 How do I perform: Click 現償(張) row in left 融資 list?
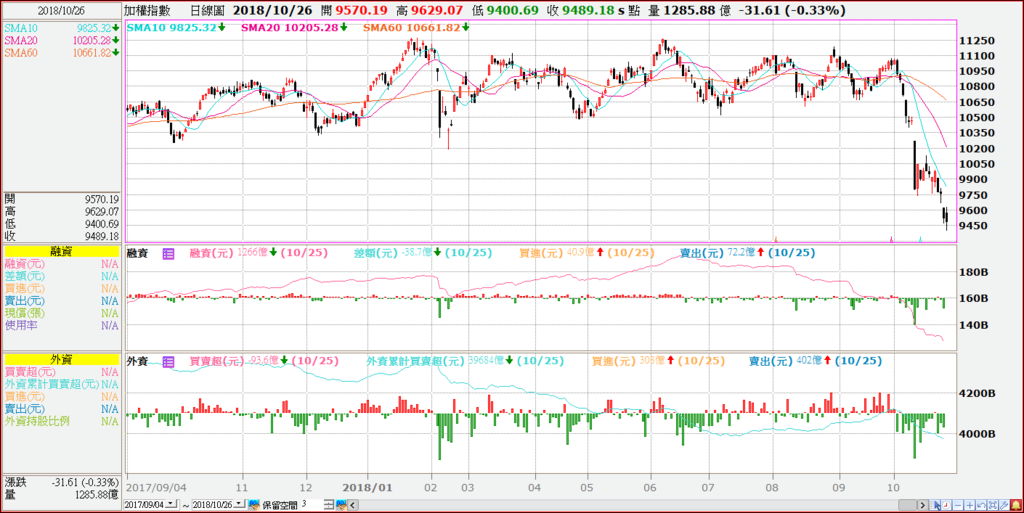point(61,313)
